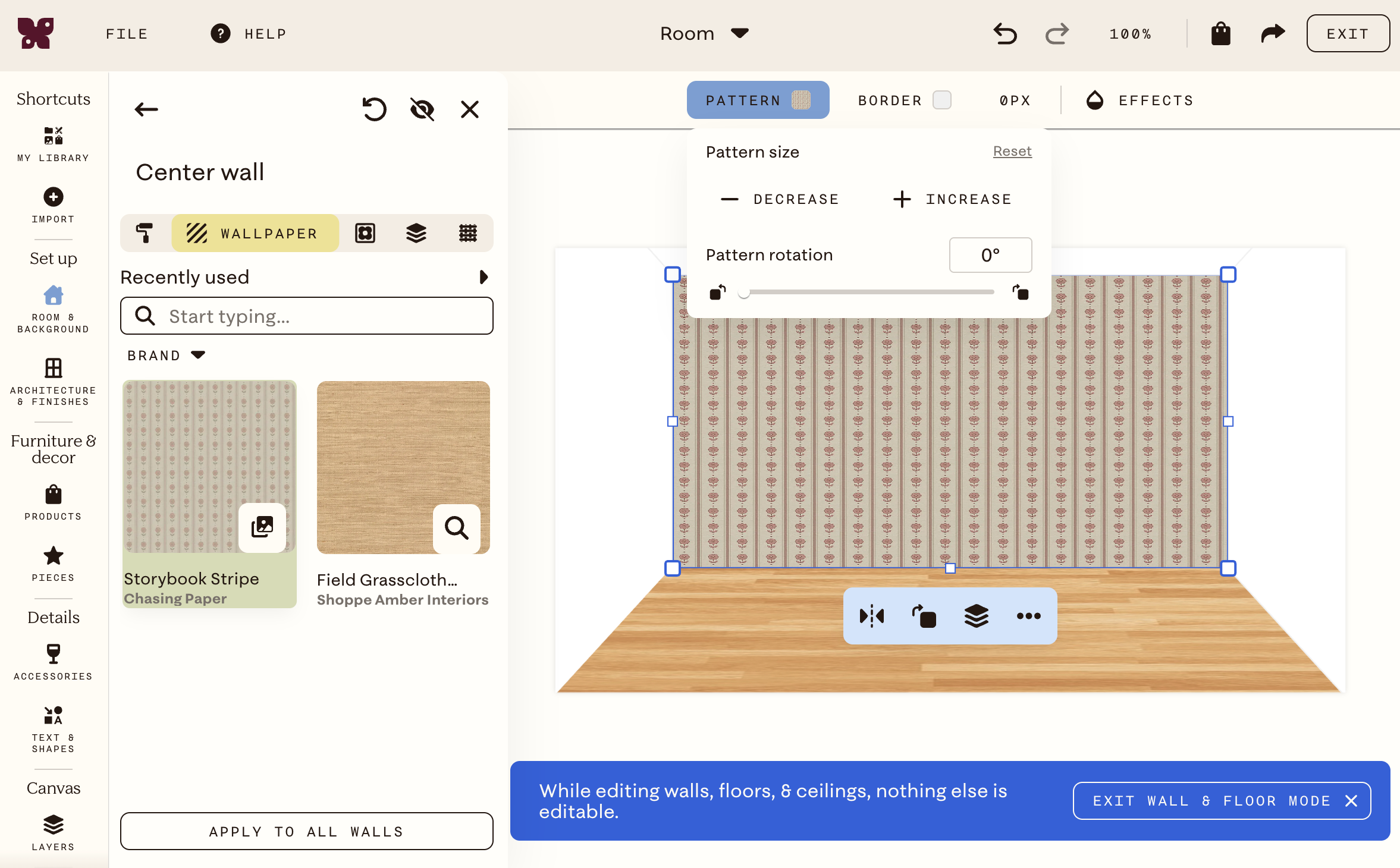The width and height of the screenshot is (1400, 868).
Task: Toggle the Pattern option button
Action: 758,100
